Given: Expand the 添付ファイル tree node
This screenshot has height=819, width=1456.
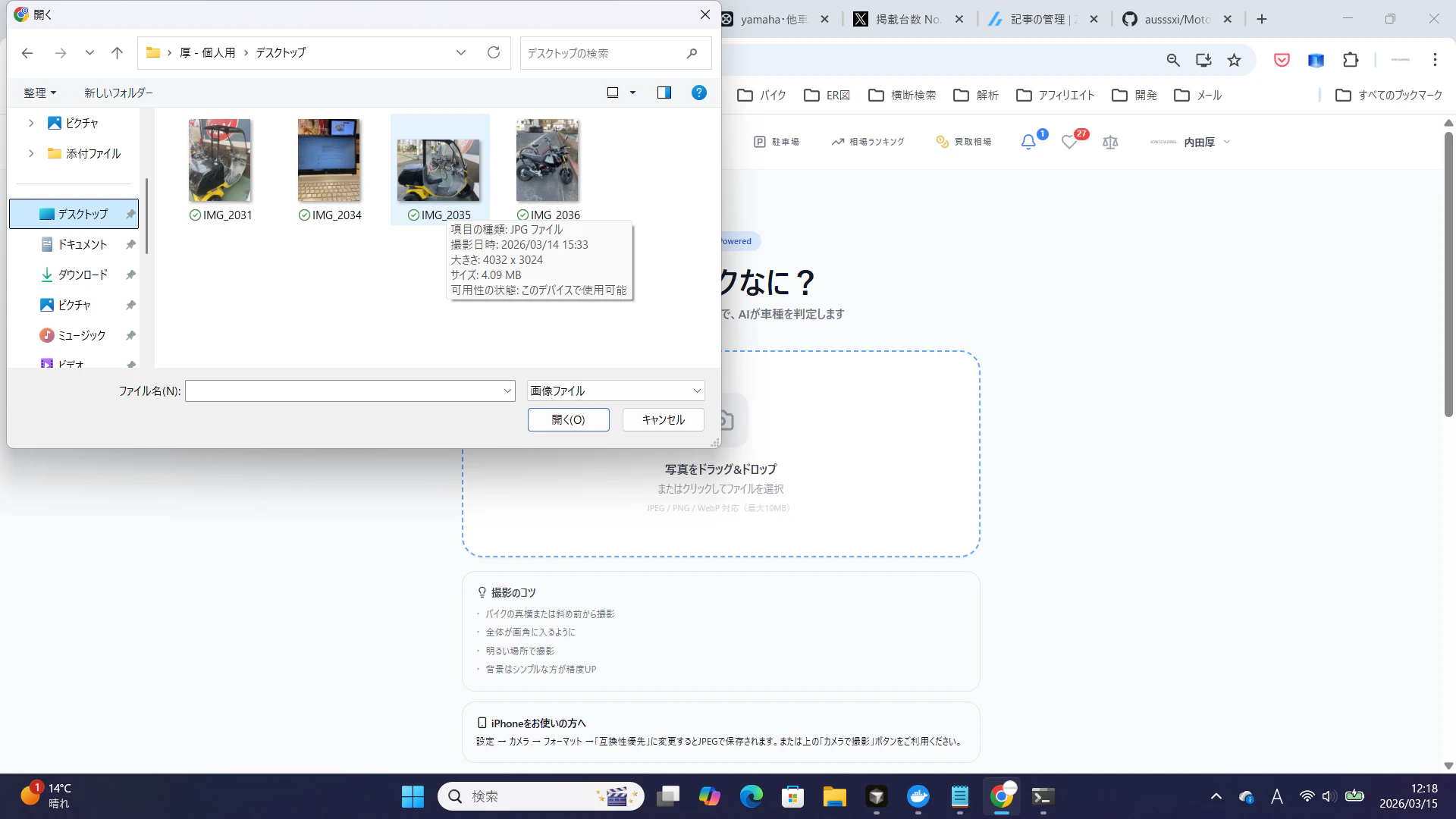Looking at the screenshot, I should coord(31,153).
